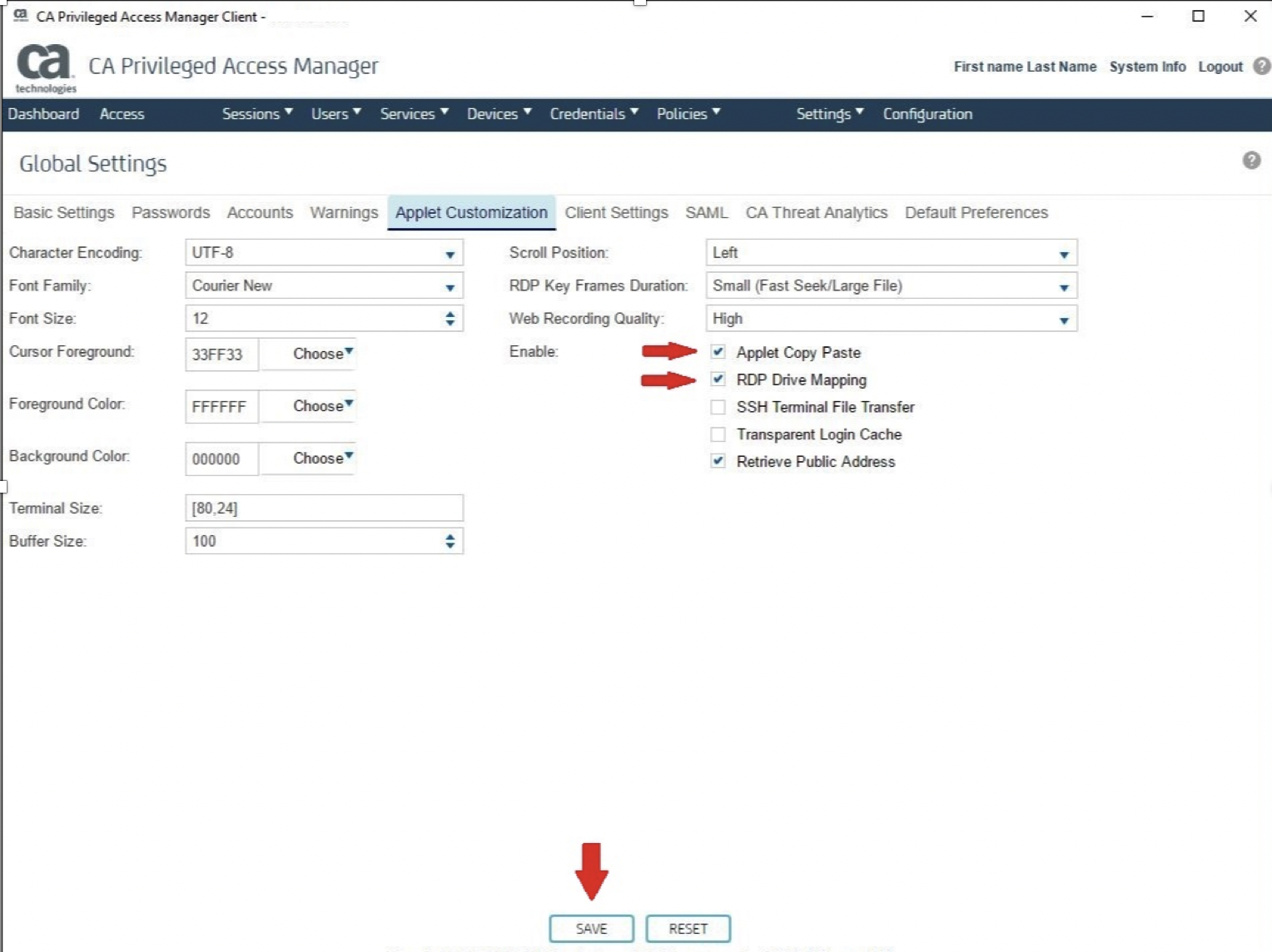
Task: Enable SSH Terminal File Transfer checkbox
Action: pyautogui.click(x=718, y=407)
